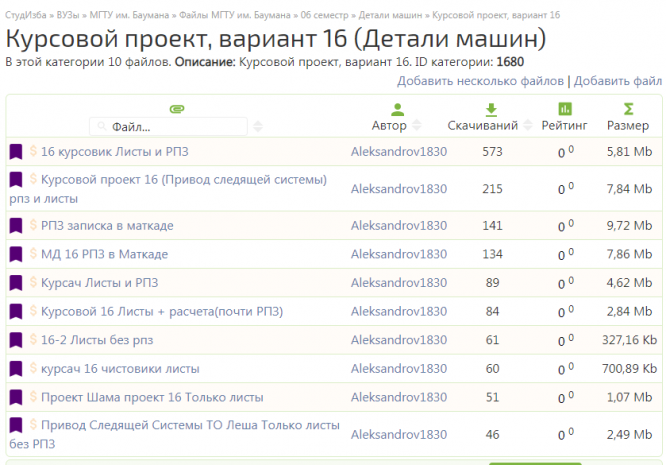Click dollar icon beside 16-2 Листы без рпз
Viewport: 666px width, 465px height.
coord(33,339)
